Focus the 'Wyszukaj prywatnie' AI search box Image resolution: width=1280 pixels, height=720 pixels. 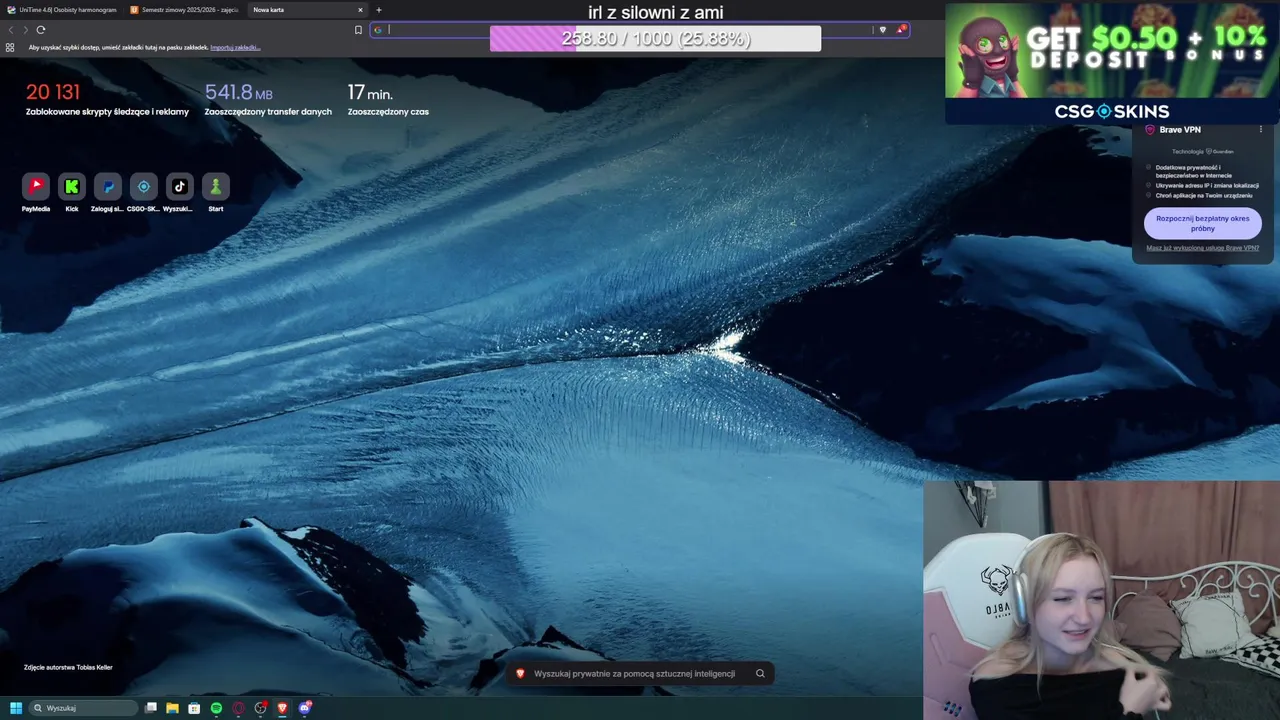pyautogui.click(x=640, y=674)
